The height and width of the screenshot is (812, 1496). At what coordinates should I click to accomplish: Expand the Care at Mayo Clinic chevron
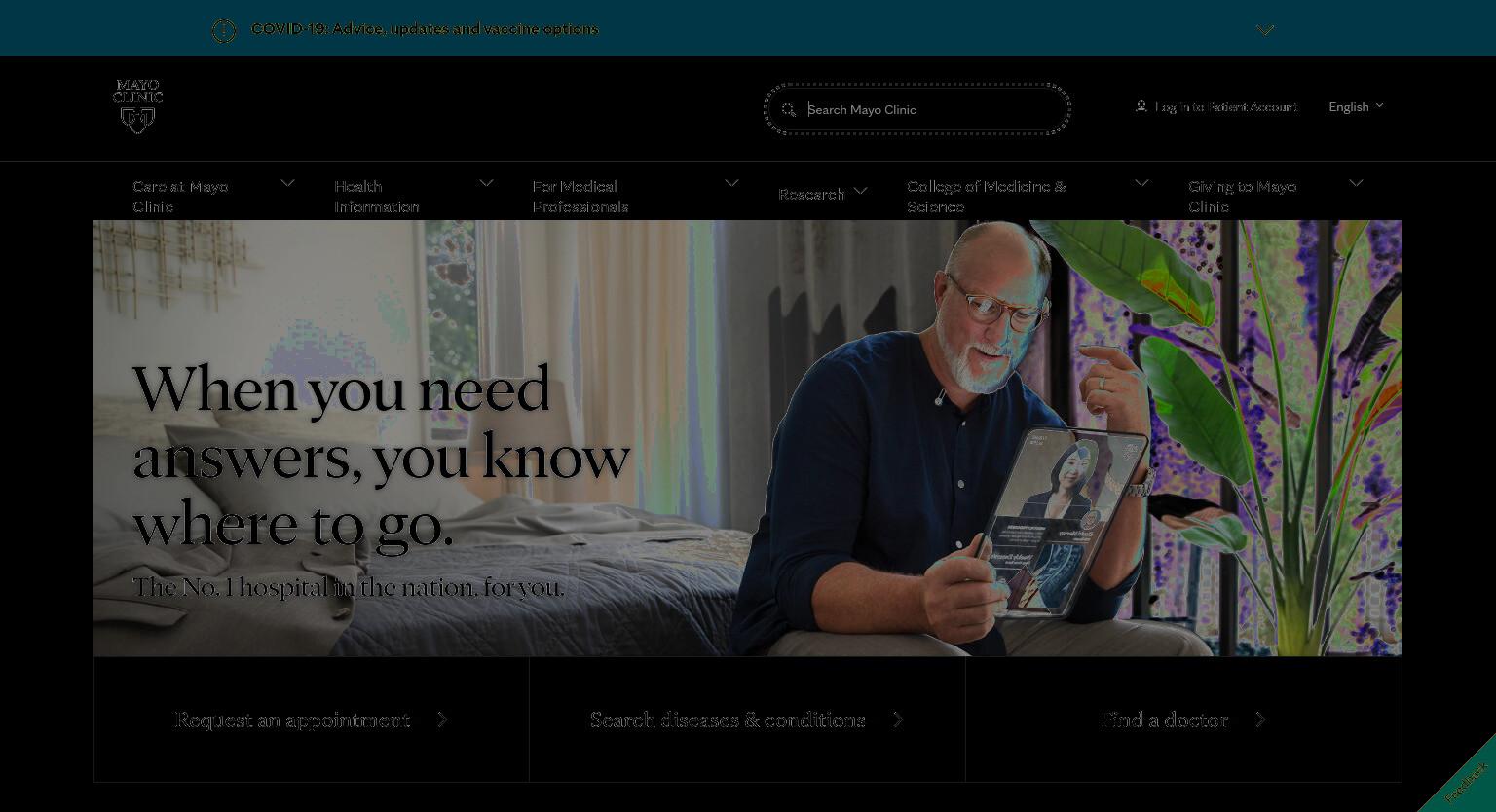pyautogui.click(x=287, y=183)
